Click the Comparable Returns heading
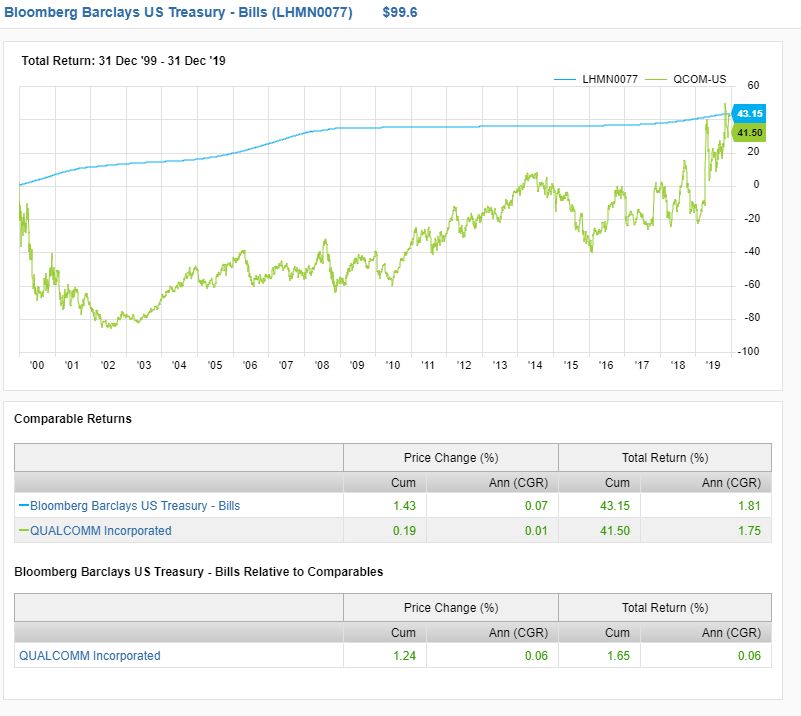 click(73, 419)
